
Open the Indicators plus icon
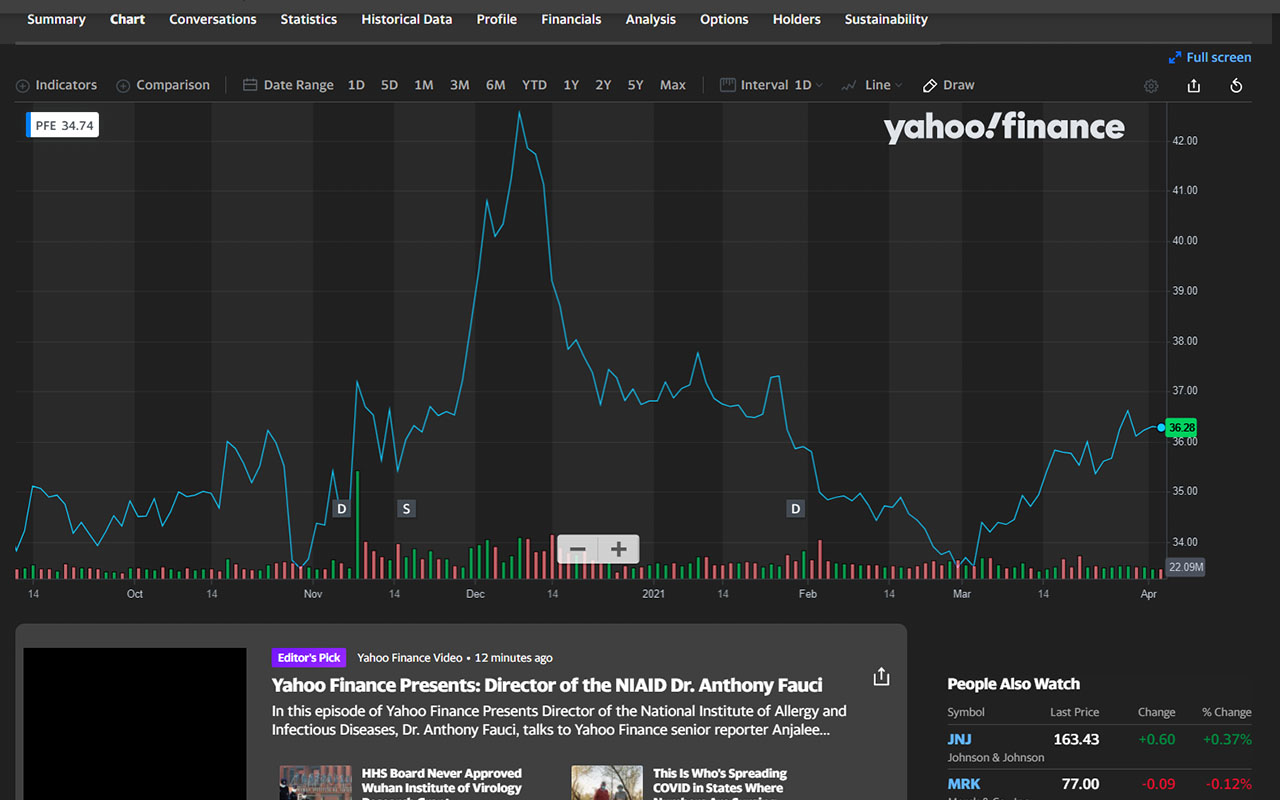click(22, 86)
